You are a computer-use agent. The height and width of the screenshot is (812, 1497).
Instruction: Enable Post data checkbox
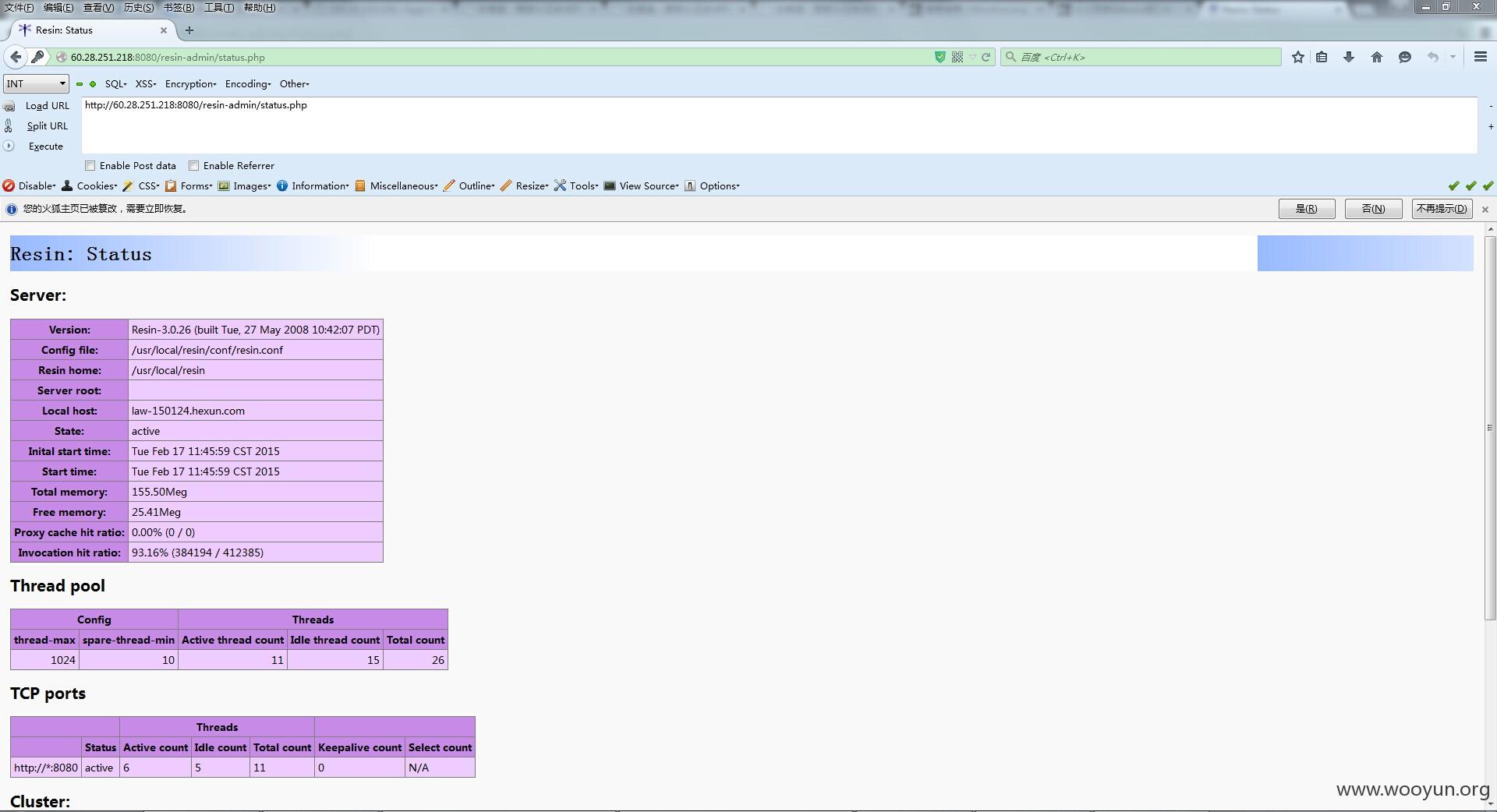coord(90,165)
